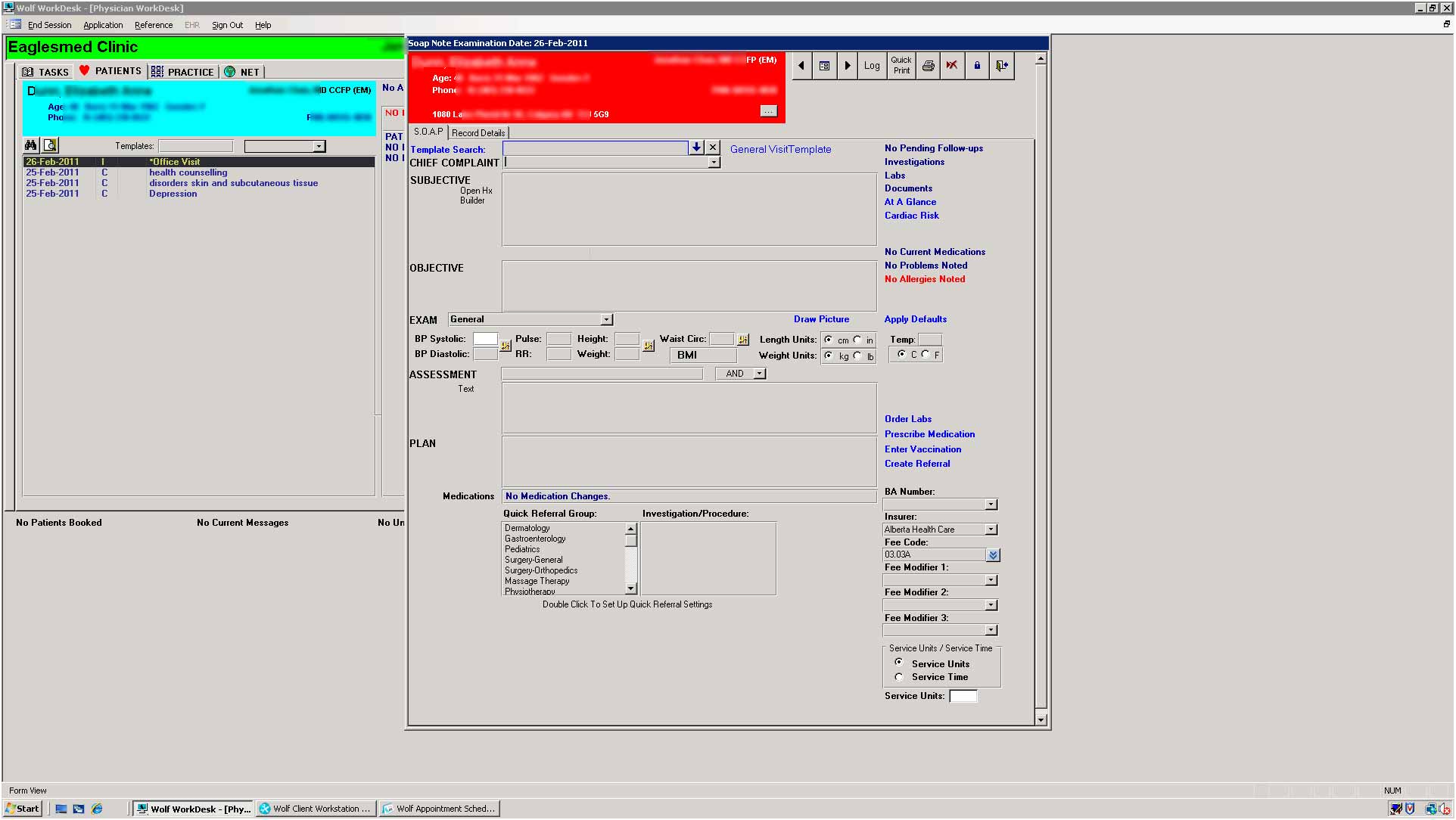This screenshot has width=1456, height=820.
Task: Click the blue padlock lock icon
Action: click(977, 66)
